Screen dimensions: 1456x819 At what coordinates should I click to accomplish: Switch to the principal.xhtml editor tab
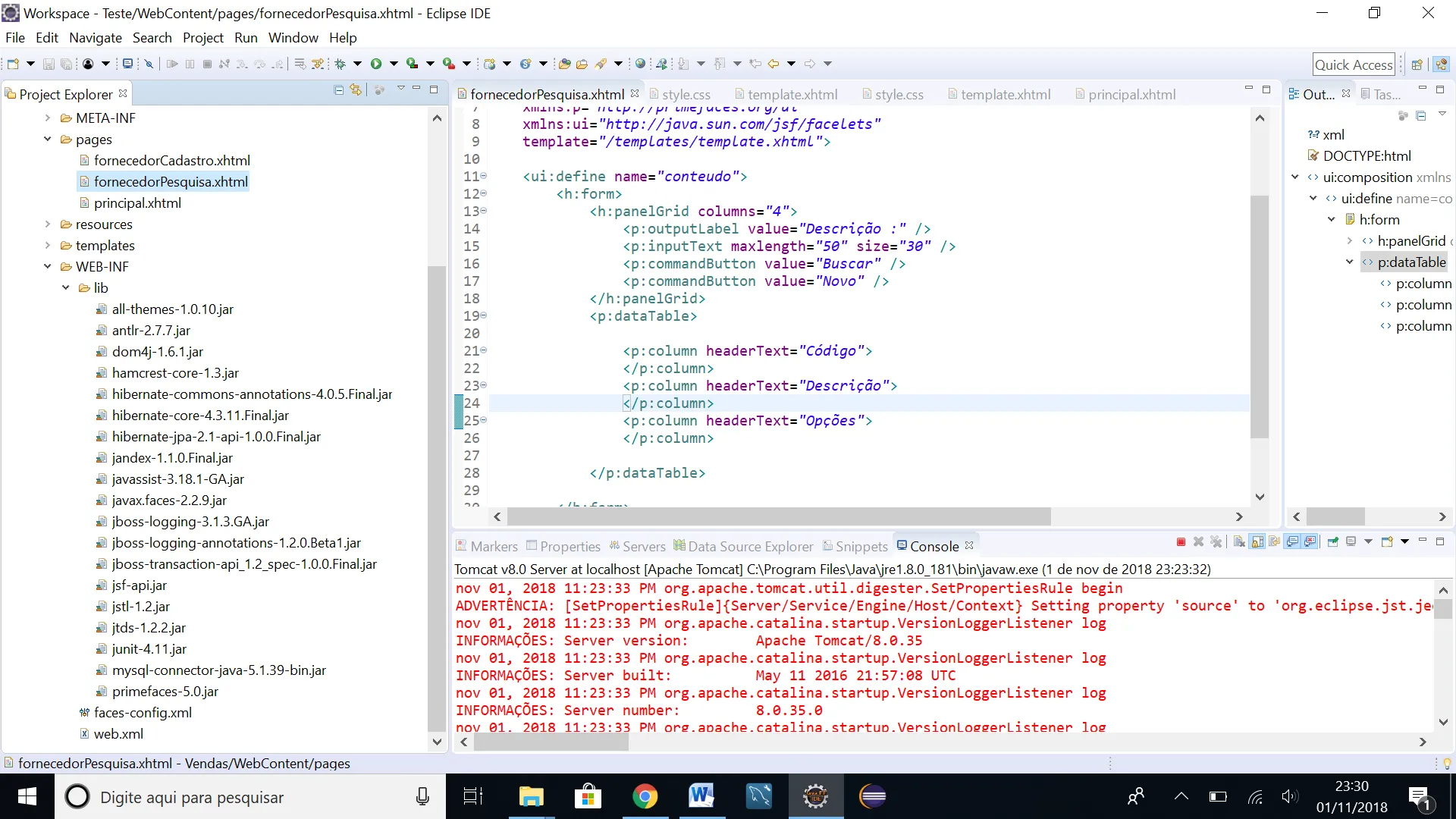coord(1131,94)
